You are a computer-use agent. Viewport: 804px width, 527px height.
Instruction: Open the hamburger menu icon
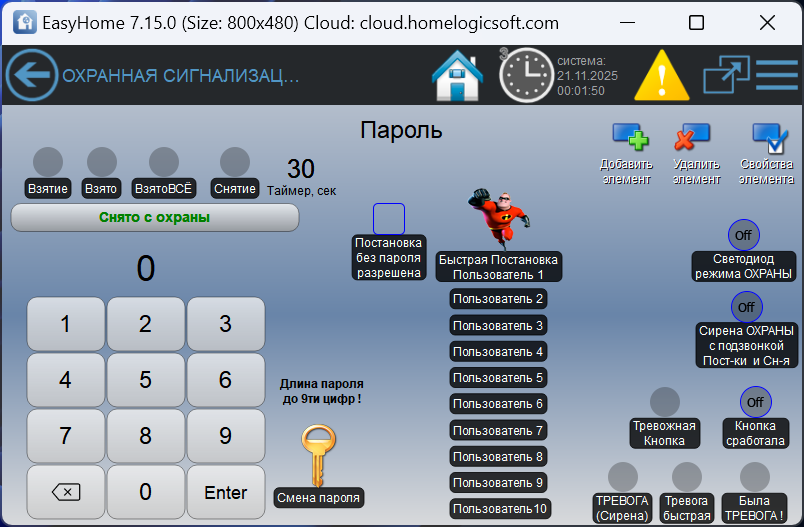pos(776,75)
